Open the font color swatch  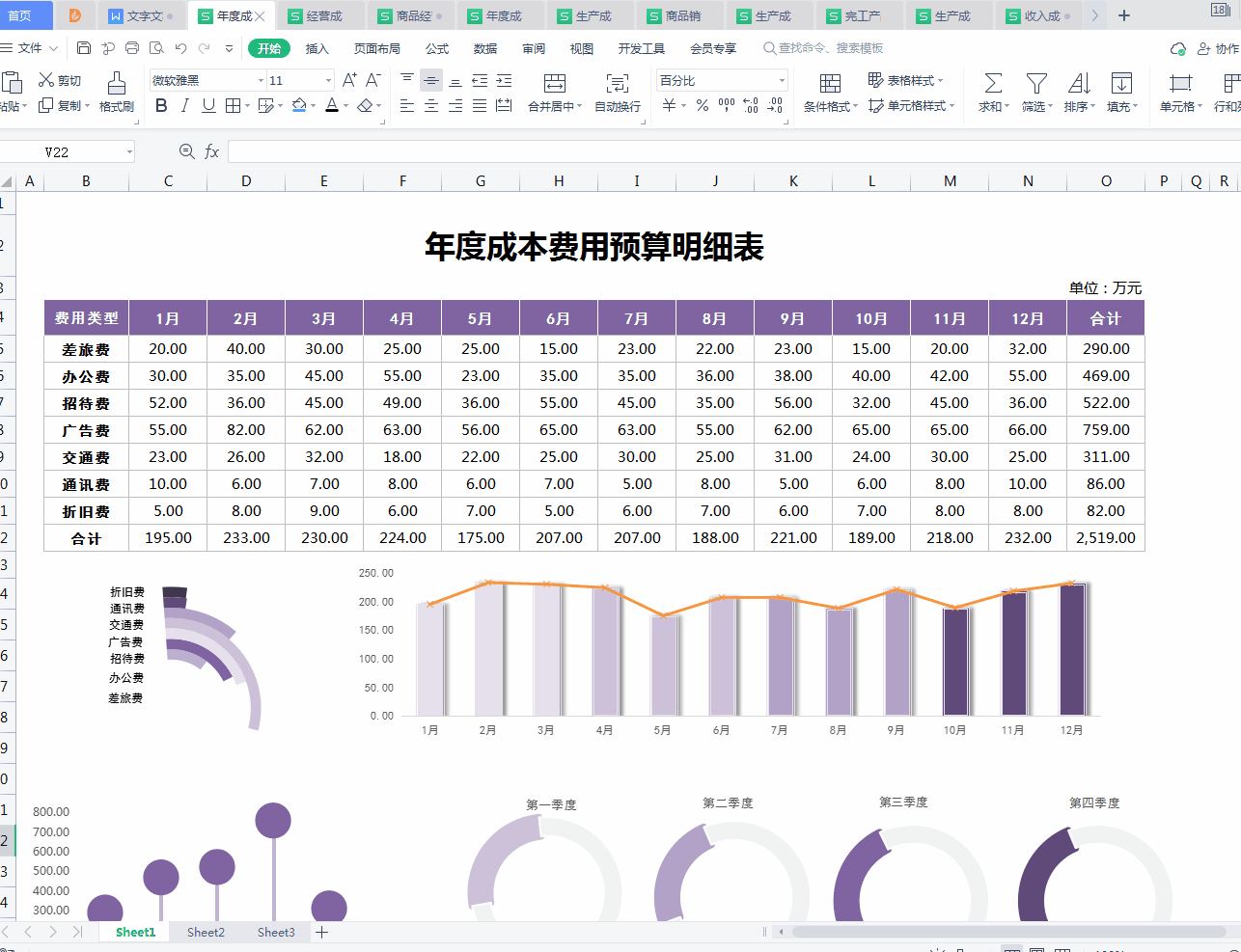pyautogui.click(x=333, y=106)
